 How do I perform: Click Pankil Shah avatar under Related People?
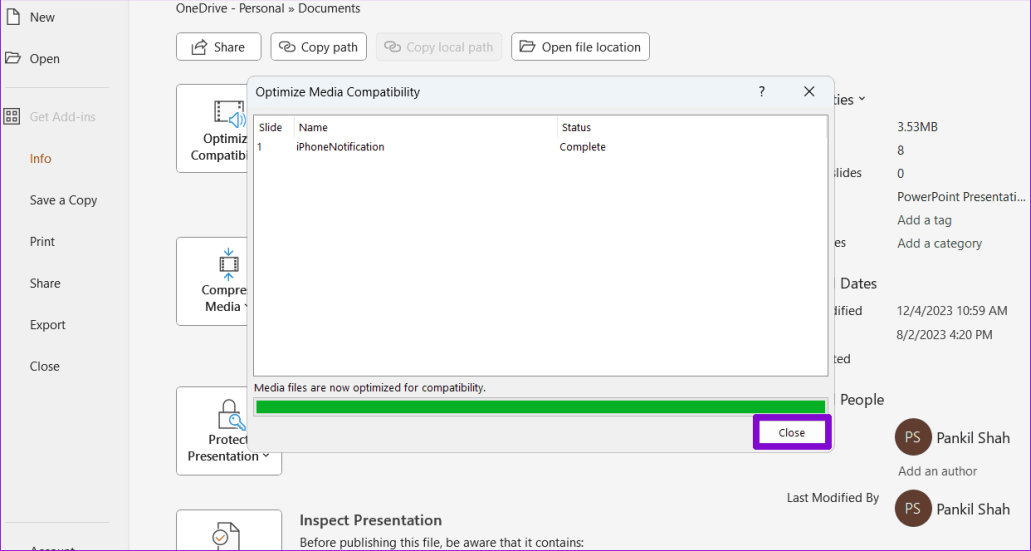click(x=913, y=437)
